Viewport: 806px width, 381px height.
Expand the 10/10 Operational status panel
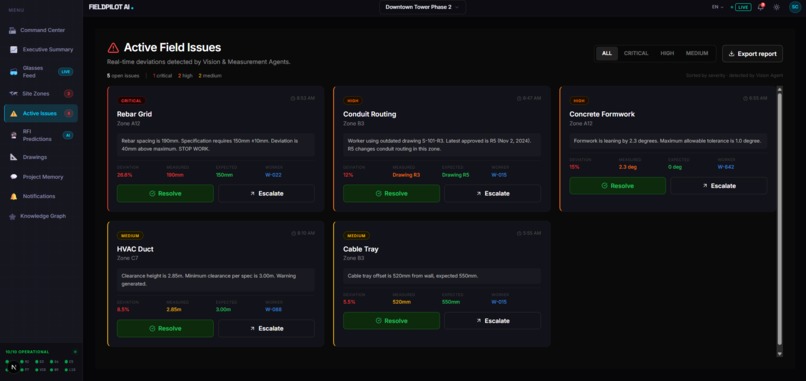[41, 352]
